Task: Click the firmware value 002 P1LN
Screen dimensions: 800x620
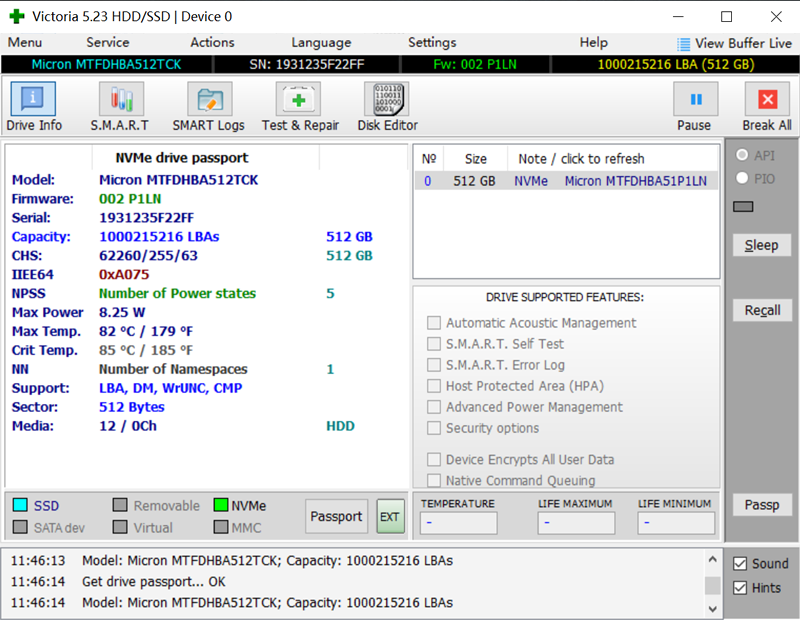Action: pyautogui.click(x=130, y=199)
